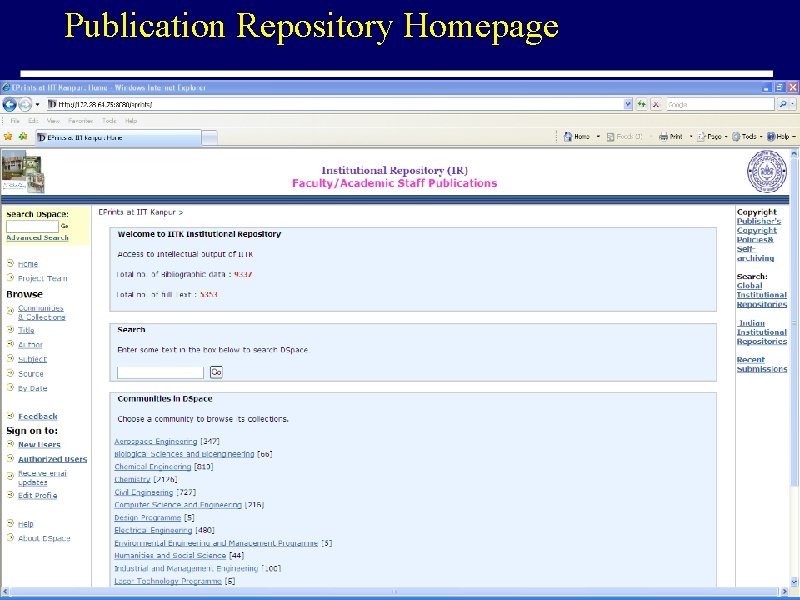Sign on as Authorized users link
This screenshot has height=600, width=800.
(x=53, y=459)
